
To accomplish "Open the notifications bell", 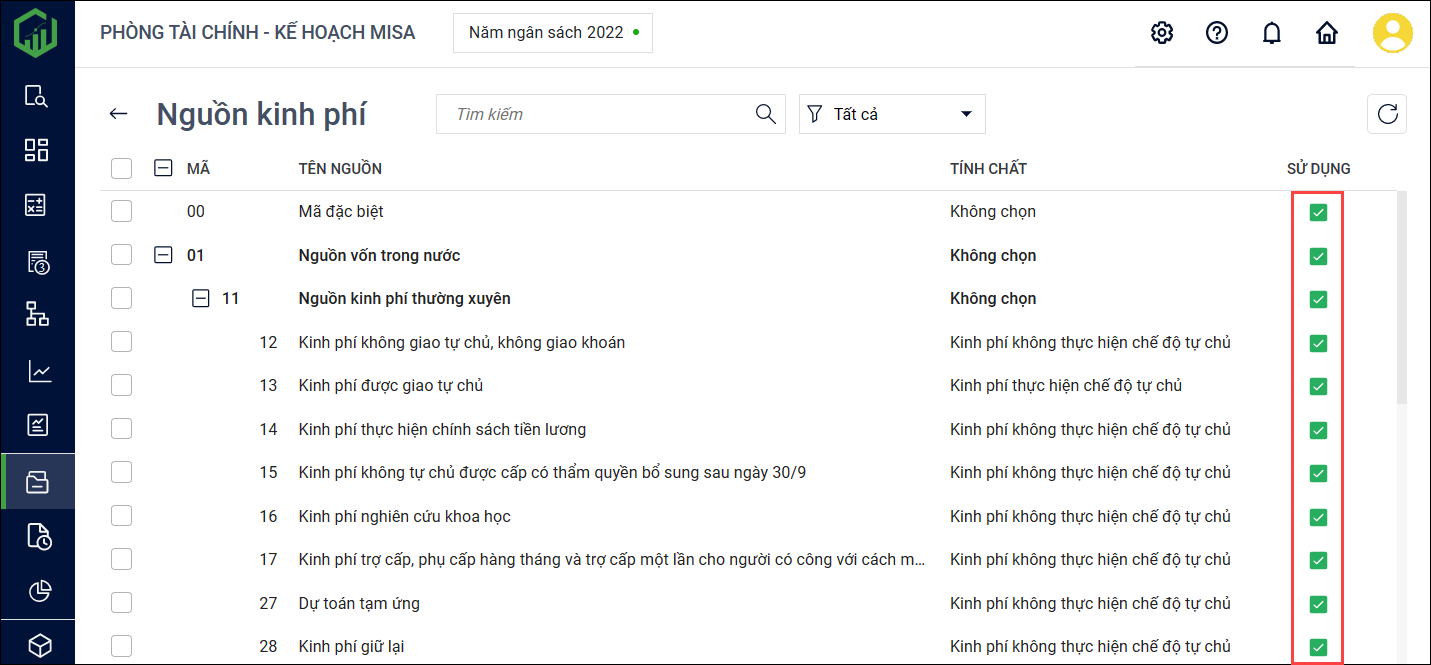I will [x=1271, y=33].
